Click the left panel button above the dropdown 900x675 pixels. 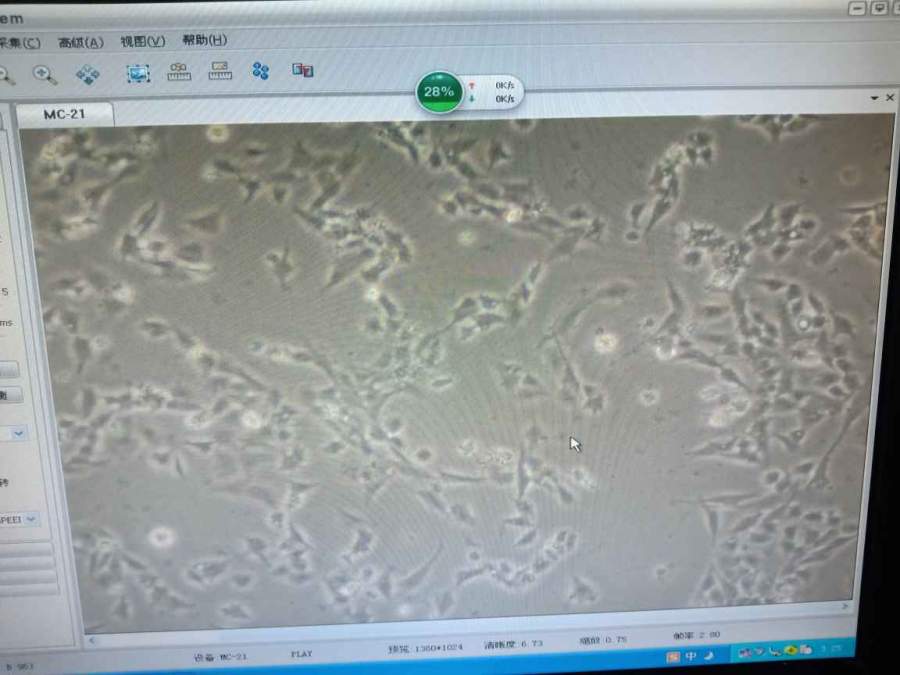click(10, 395)
